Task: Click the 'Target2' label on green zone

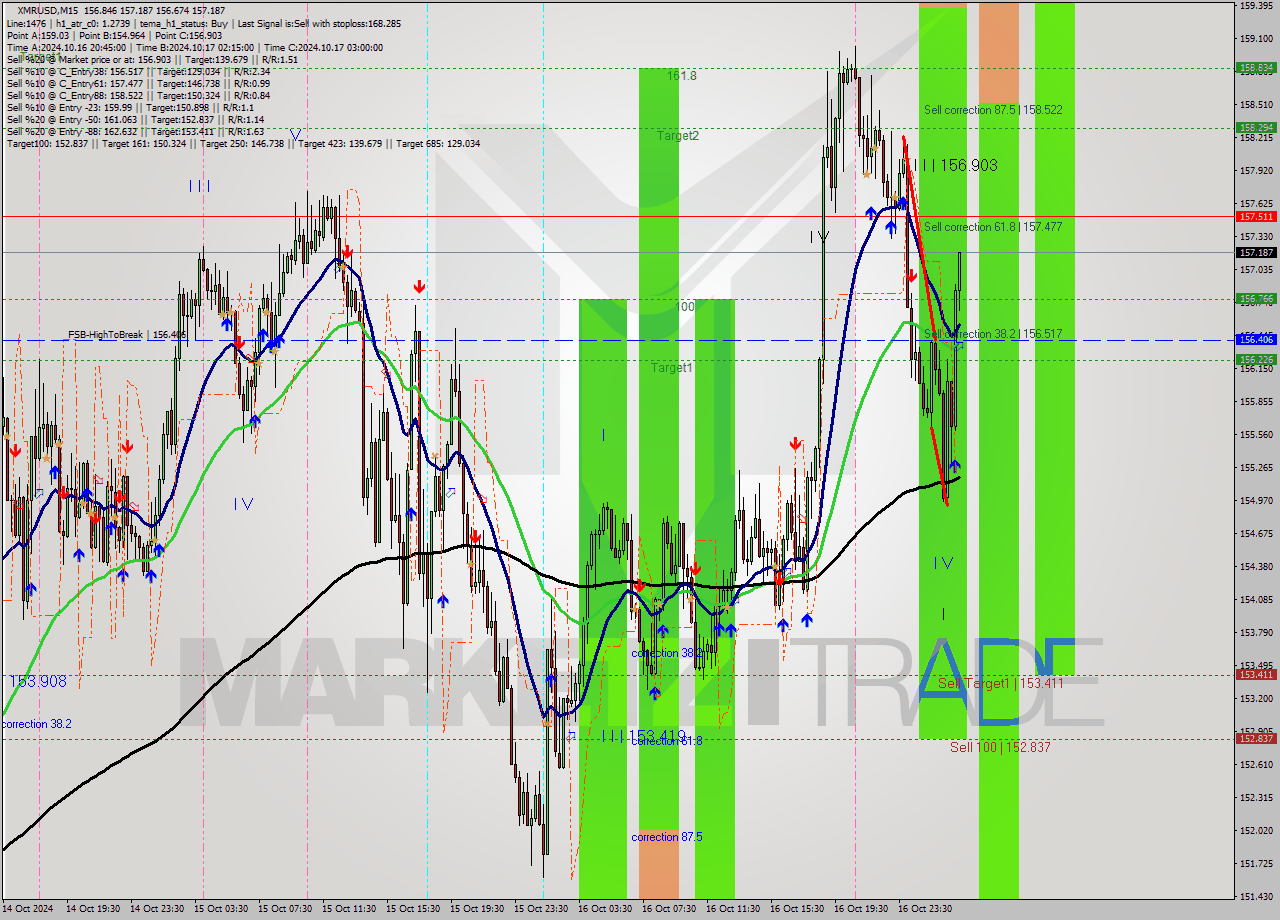Action: 678,136
